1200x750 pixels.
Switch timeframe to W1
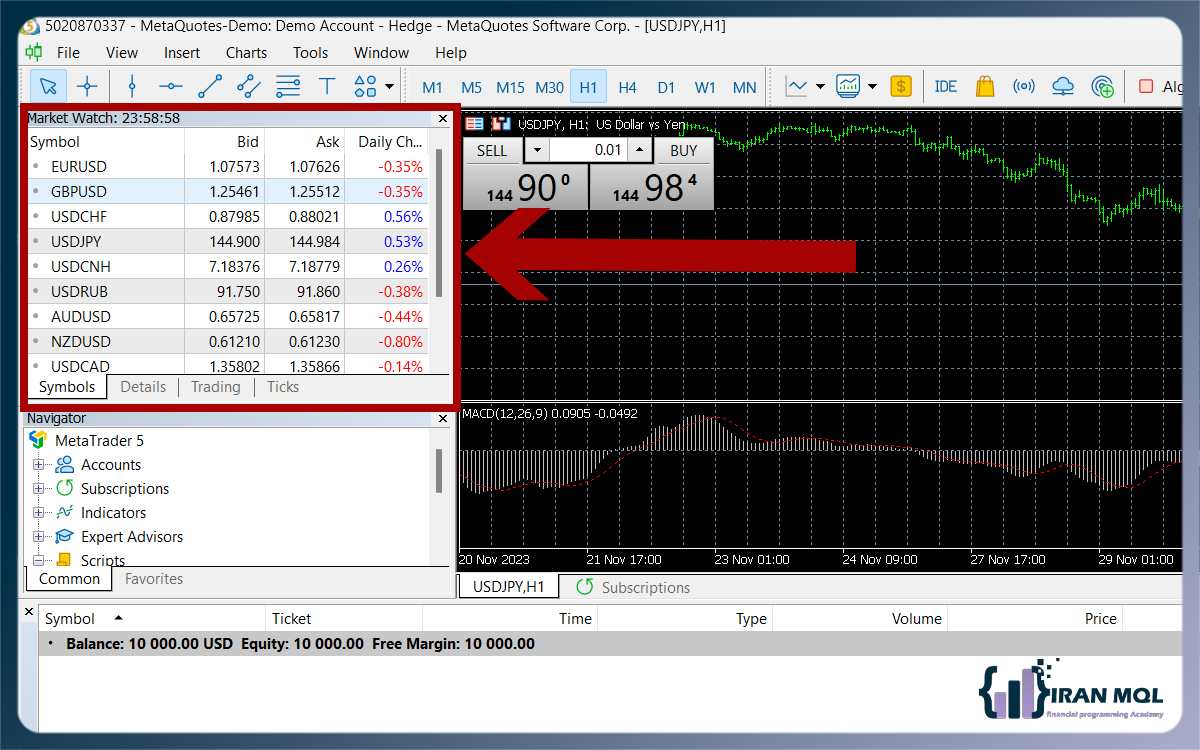click(x=705, y=87)
